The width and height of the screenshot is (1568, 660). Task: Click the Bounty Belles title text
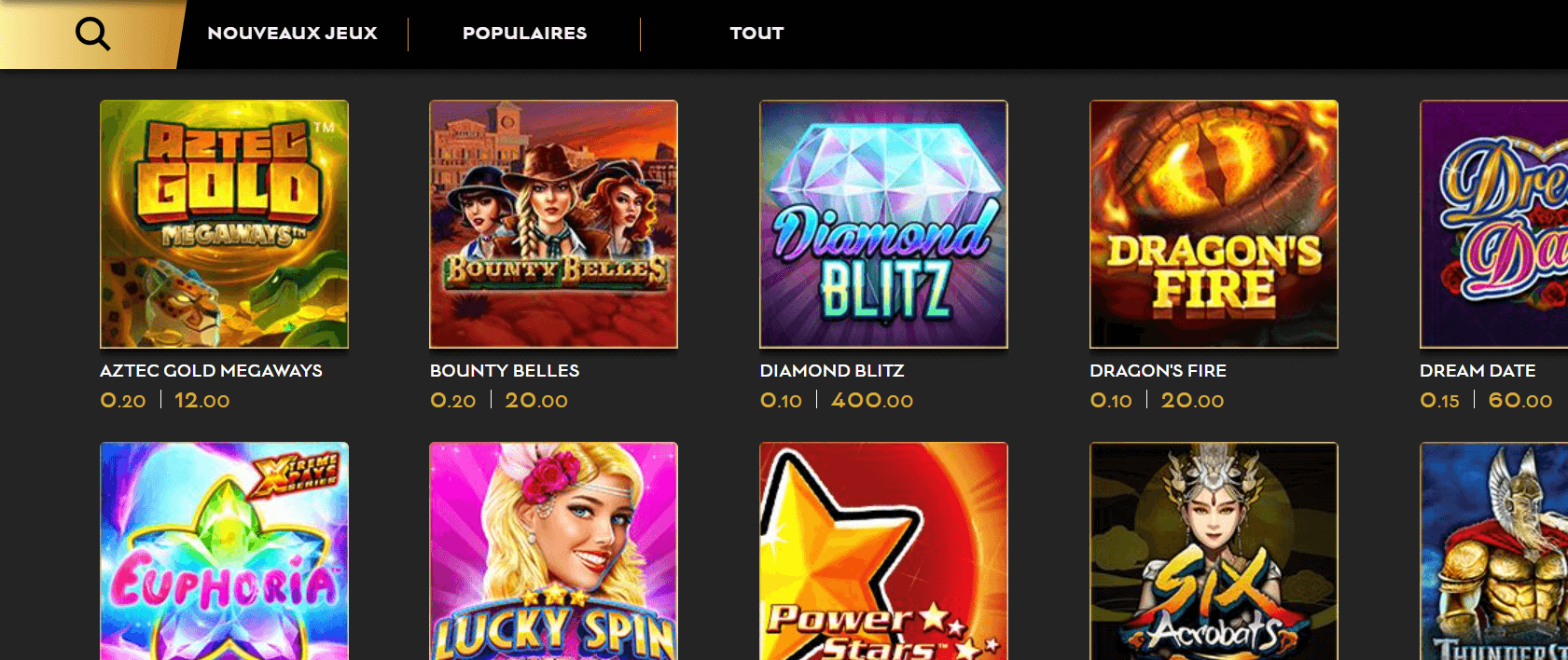(505, 371)
